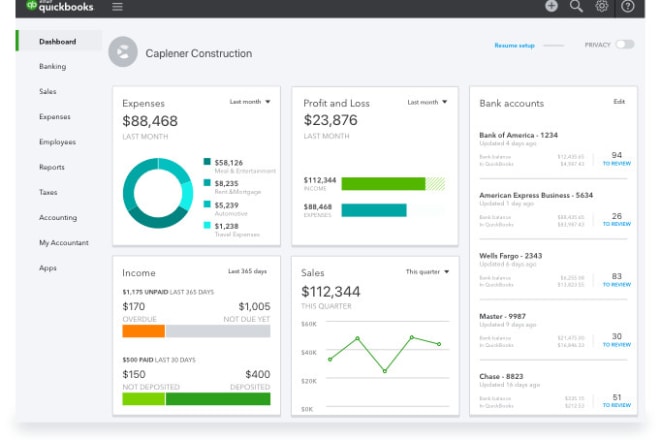This screenshot has width=660, height=440.
Task: Click Last 365 days in Income card
Action: [248, 272]
